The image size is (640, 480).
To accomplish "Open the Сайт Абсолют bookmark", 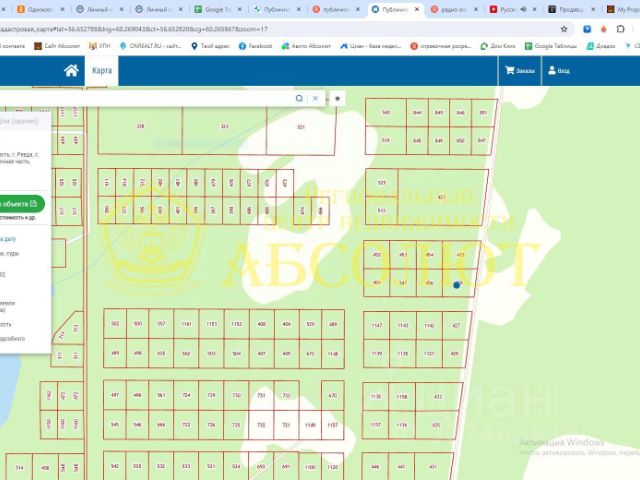I will point(57,46).
